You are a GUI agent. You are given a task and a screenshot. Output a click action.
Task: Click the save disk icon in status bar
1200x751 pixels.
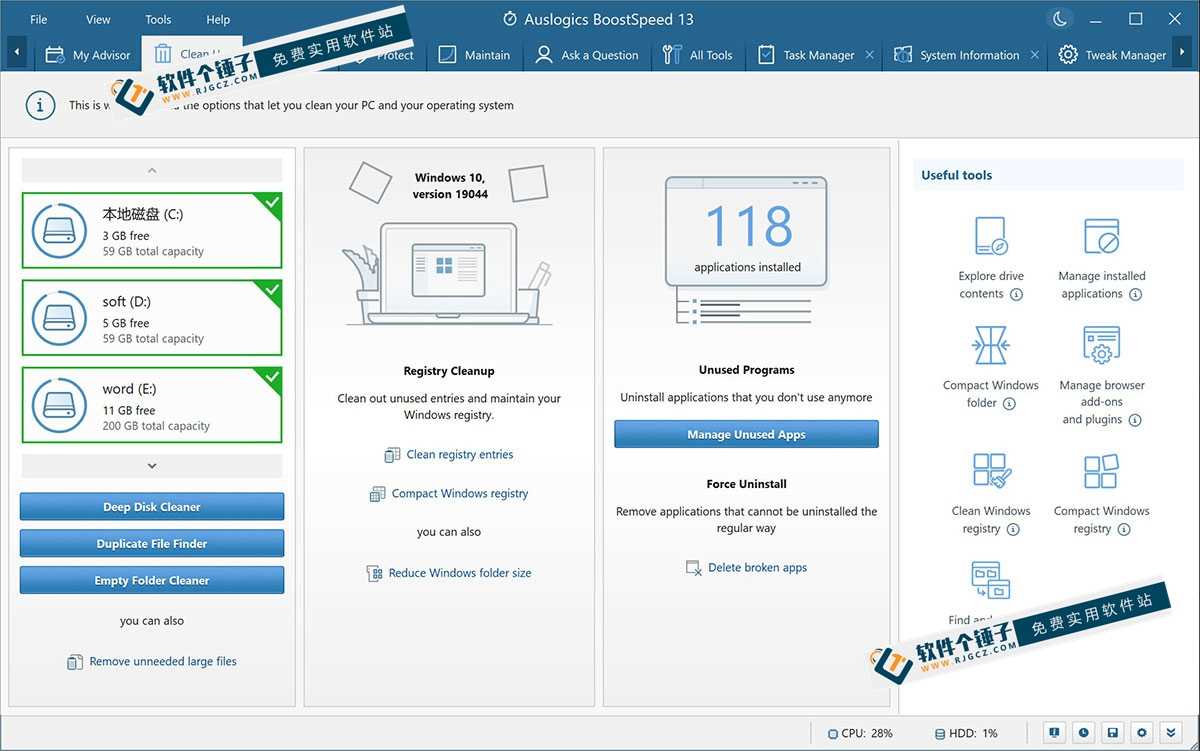[x=1112, y=733]
